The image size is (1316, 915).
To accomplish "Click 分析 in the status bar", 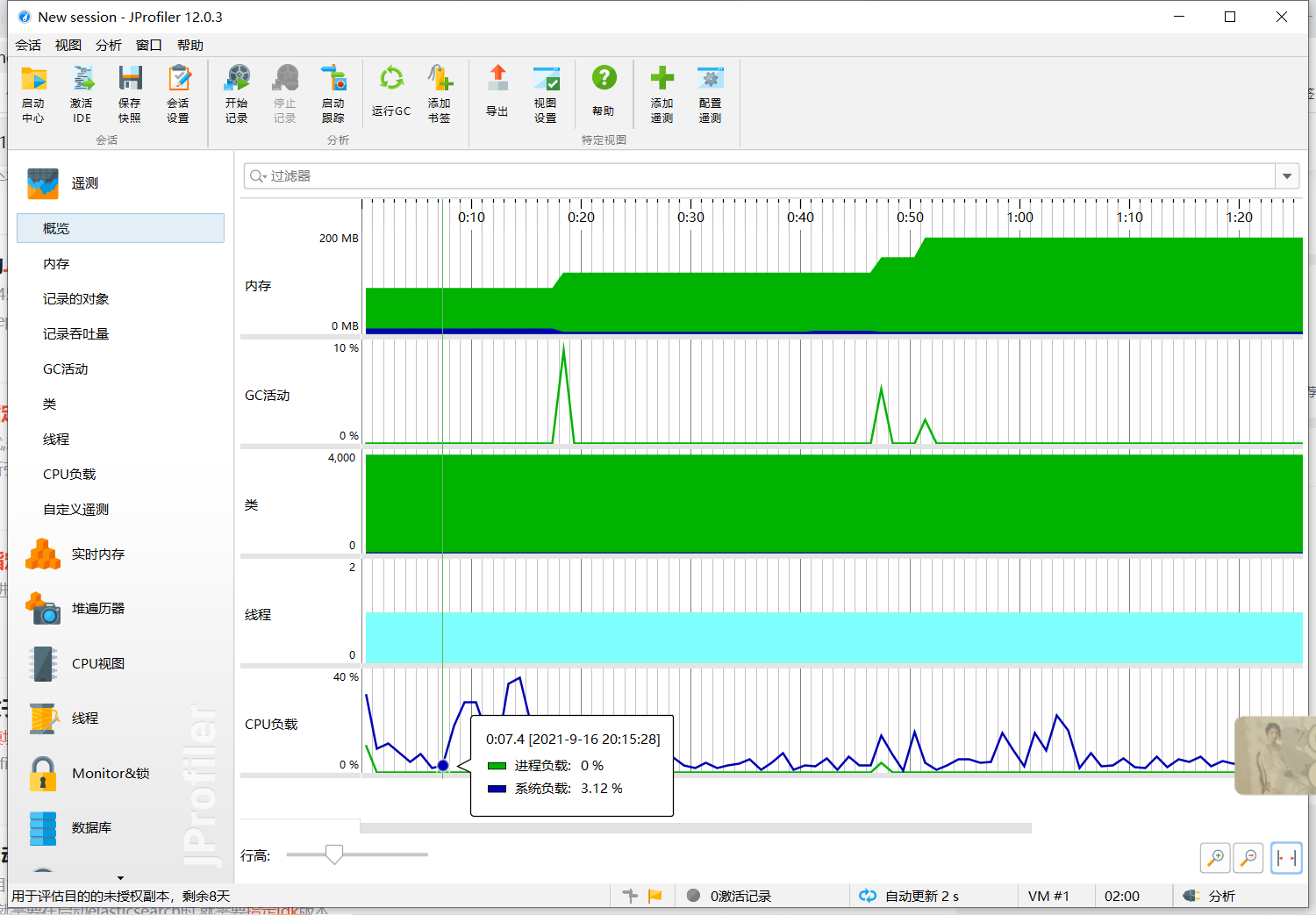I will pyautogui.click(x=1209, y=896).
